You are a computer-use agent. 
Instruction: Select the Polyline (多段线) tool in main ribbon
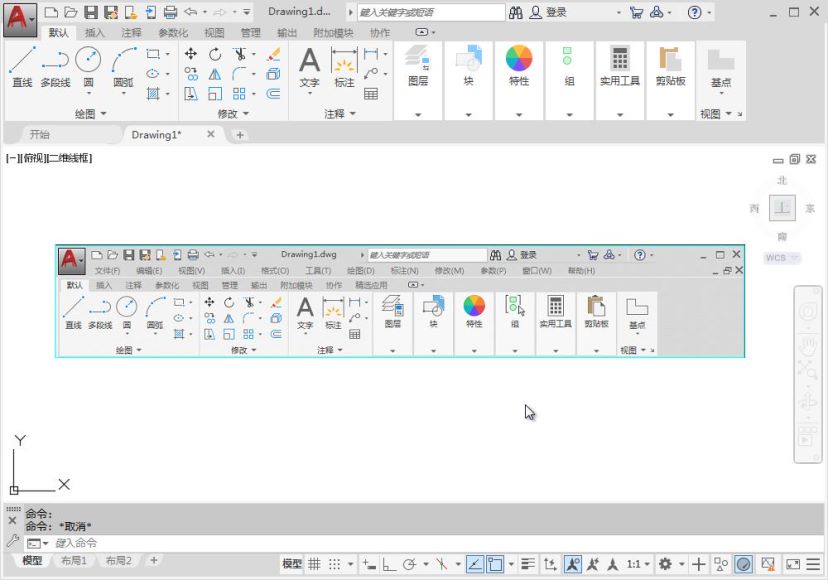coord(55,67)
